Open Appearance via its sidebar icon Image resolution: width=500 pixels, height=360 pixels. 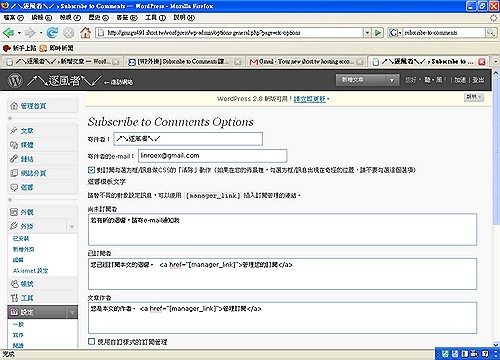(x=14, y=212)
